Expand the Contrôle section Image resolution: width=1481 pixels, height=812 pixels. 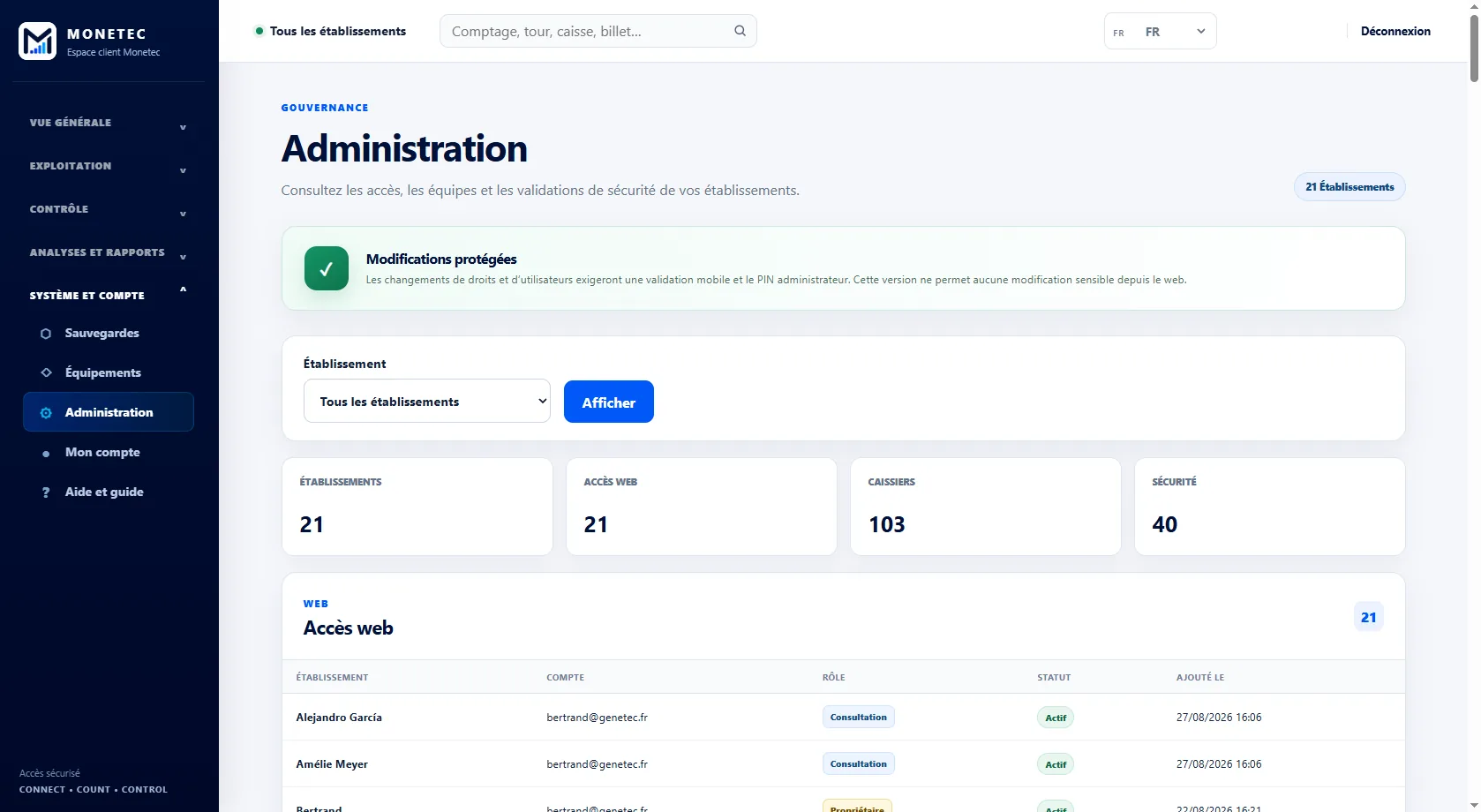[x=108, y=209]
